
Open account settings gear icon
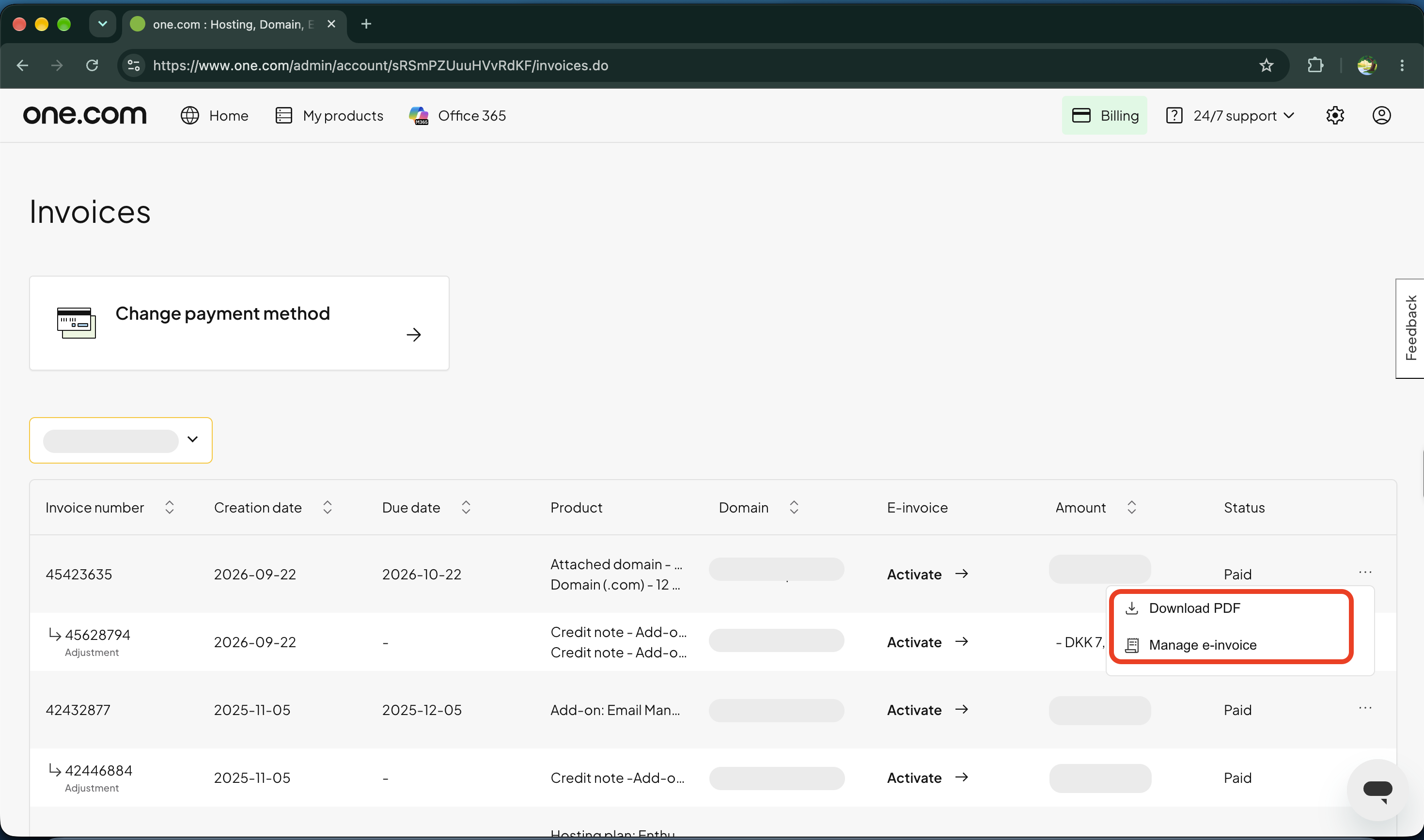pyautogui.click(x=1334, y=115)
